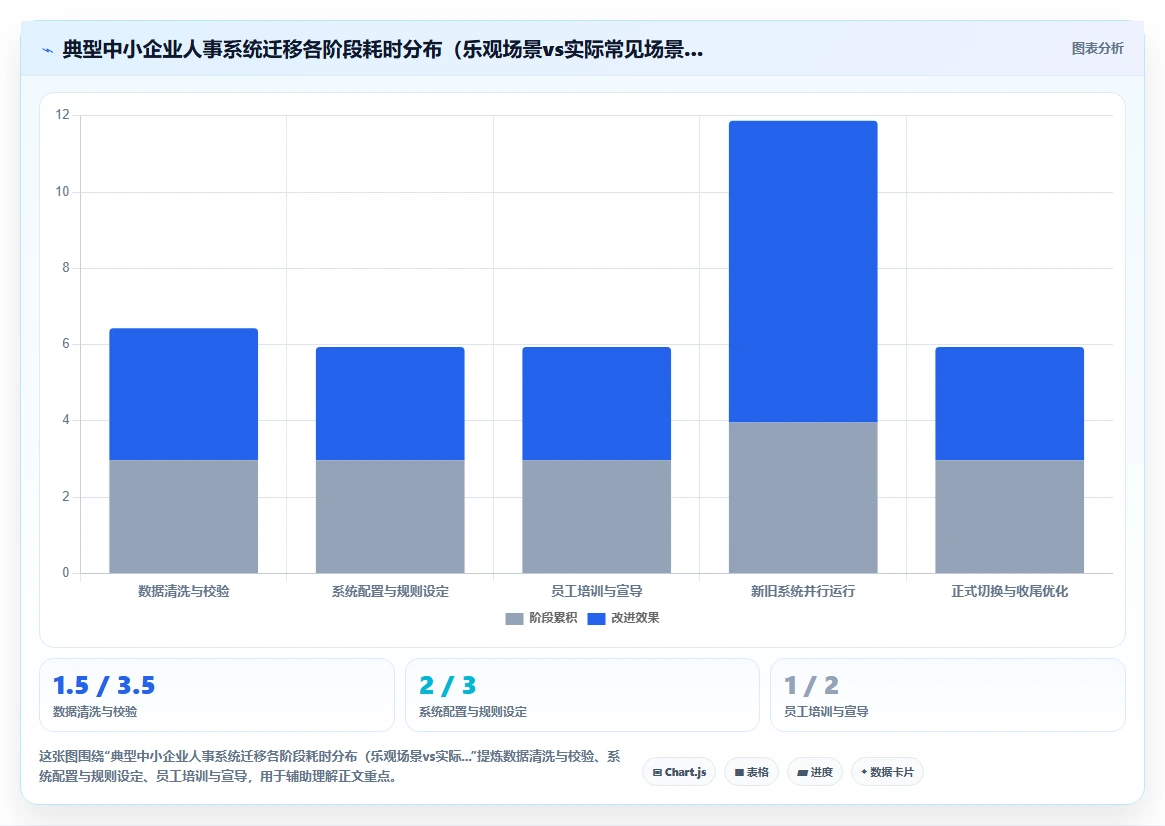Click the gray segment of 系统配置与规则设定 bar
The width and height of the screenshot is (1165, 826).
pos(390,516)
